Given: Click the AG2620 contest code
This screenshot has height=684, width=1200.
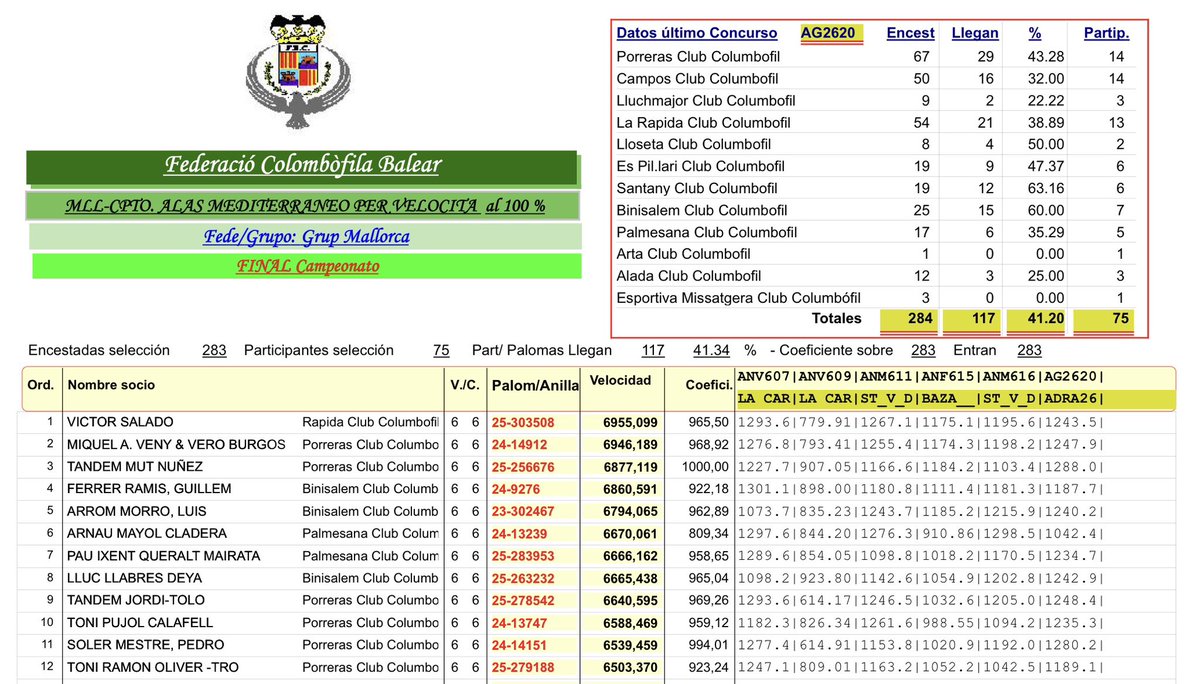Looking at the screenshot, I should [828, 33].
